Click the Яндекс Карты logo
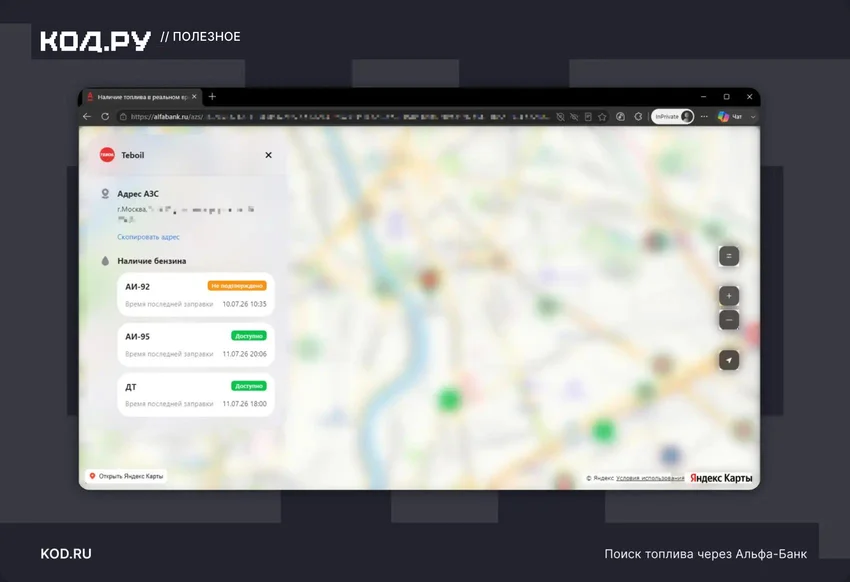This screenshot has width=850, height=582. (721, 478)
